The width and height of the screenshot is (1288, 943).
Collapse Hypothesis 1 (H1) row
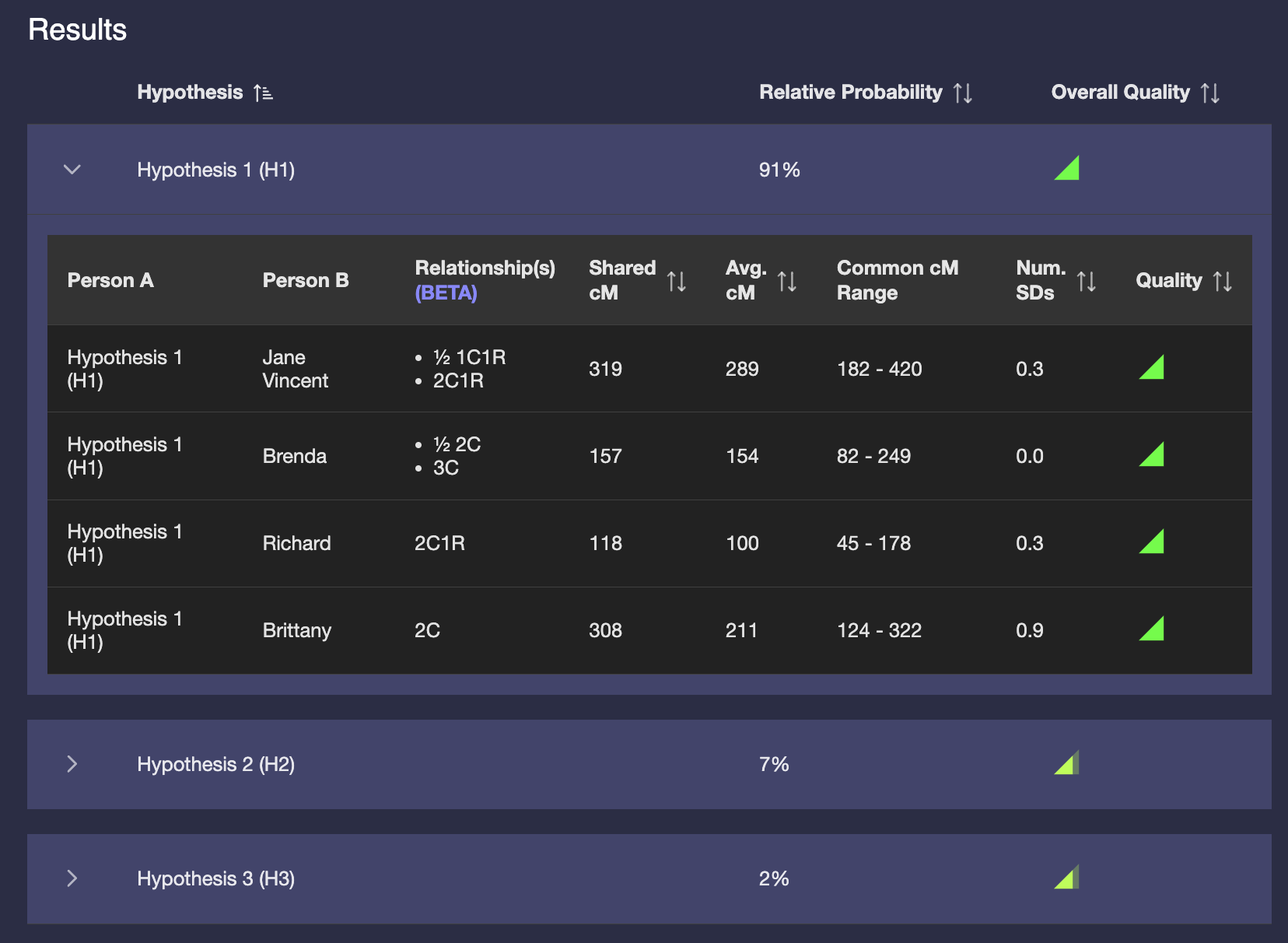click(x=72, y=170)
